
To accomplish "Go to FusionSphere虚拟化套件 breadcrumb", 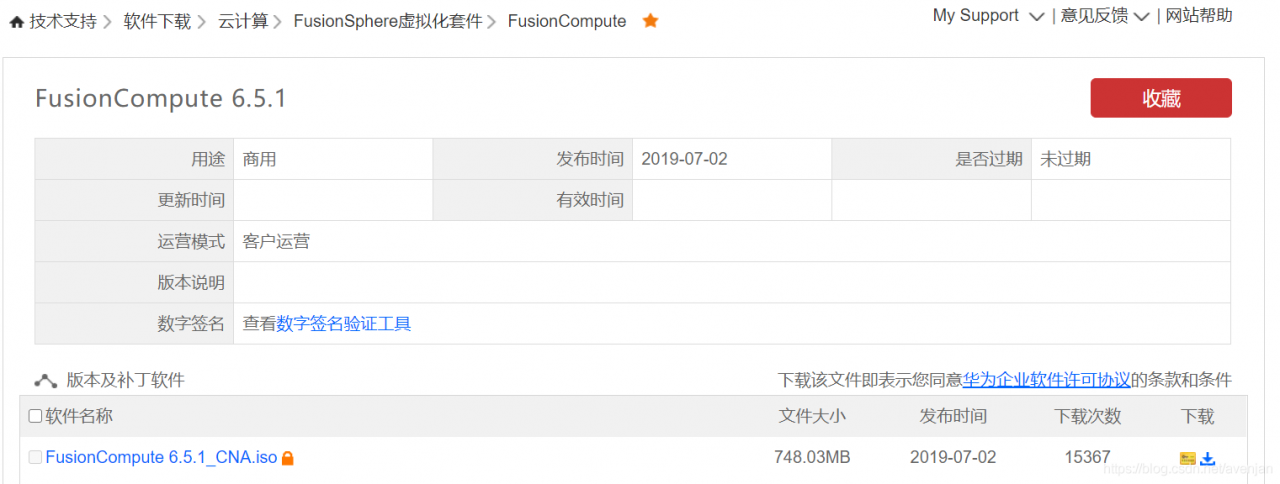I will (388, 21).
